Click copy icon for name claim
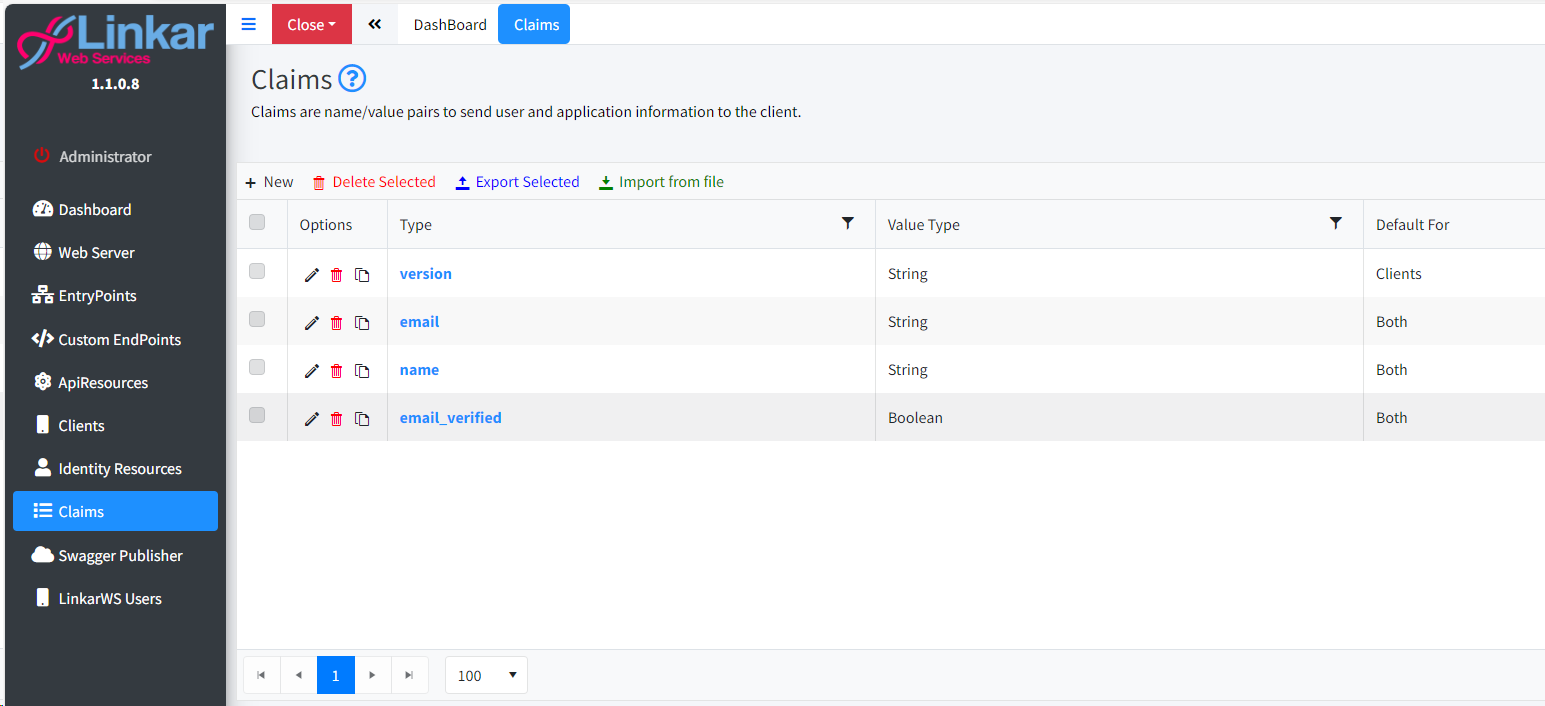 [x=362, y=371]
